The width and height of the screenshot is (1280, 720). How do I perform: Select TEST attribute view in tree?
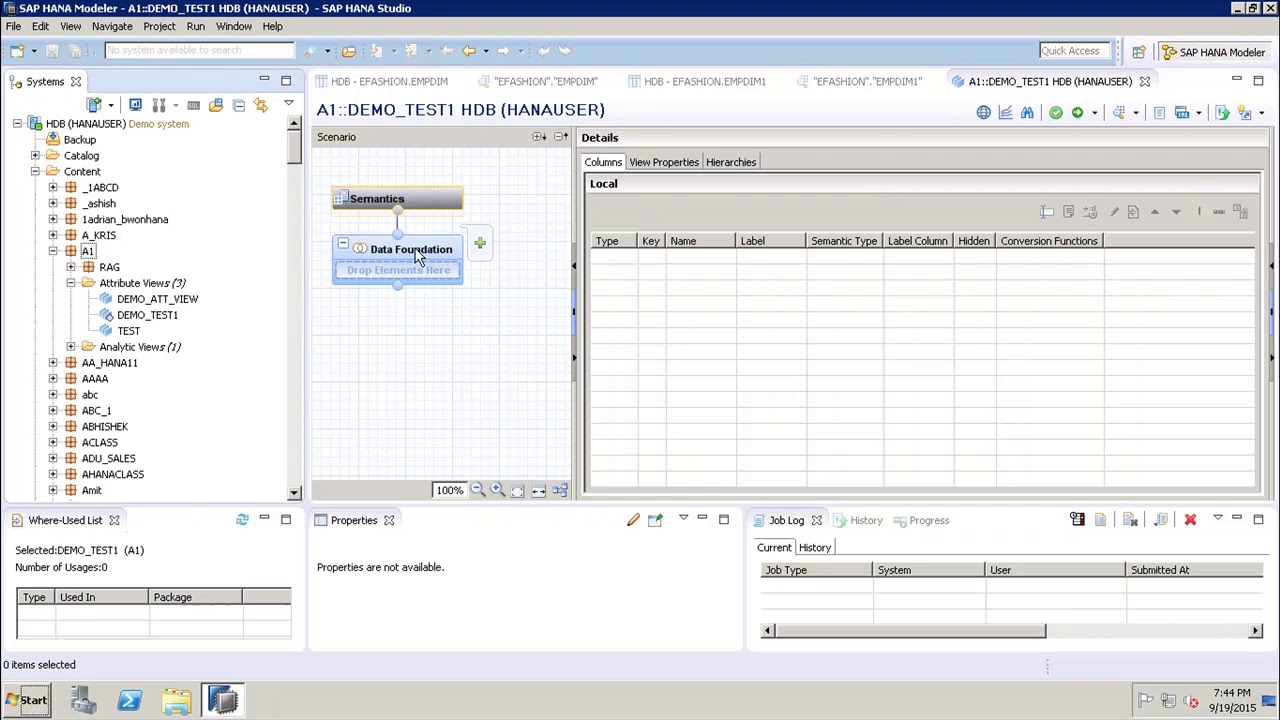pos(128,331)
